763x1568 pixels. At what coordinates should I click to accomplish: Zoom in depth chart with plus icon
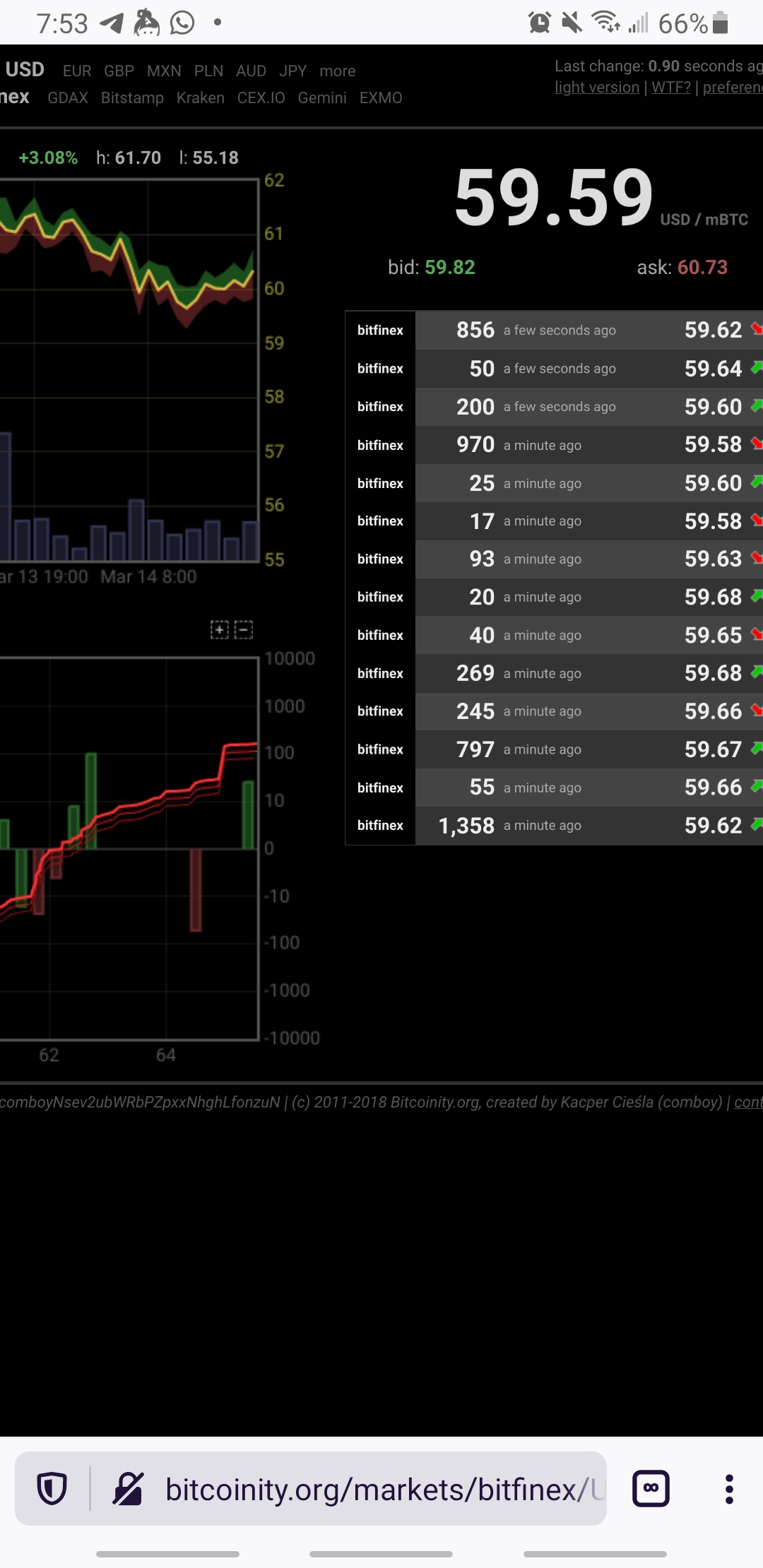point(220,630)
